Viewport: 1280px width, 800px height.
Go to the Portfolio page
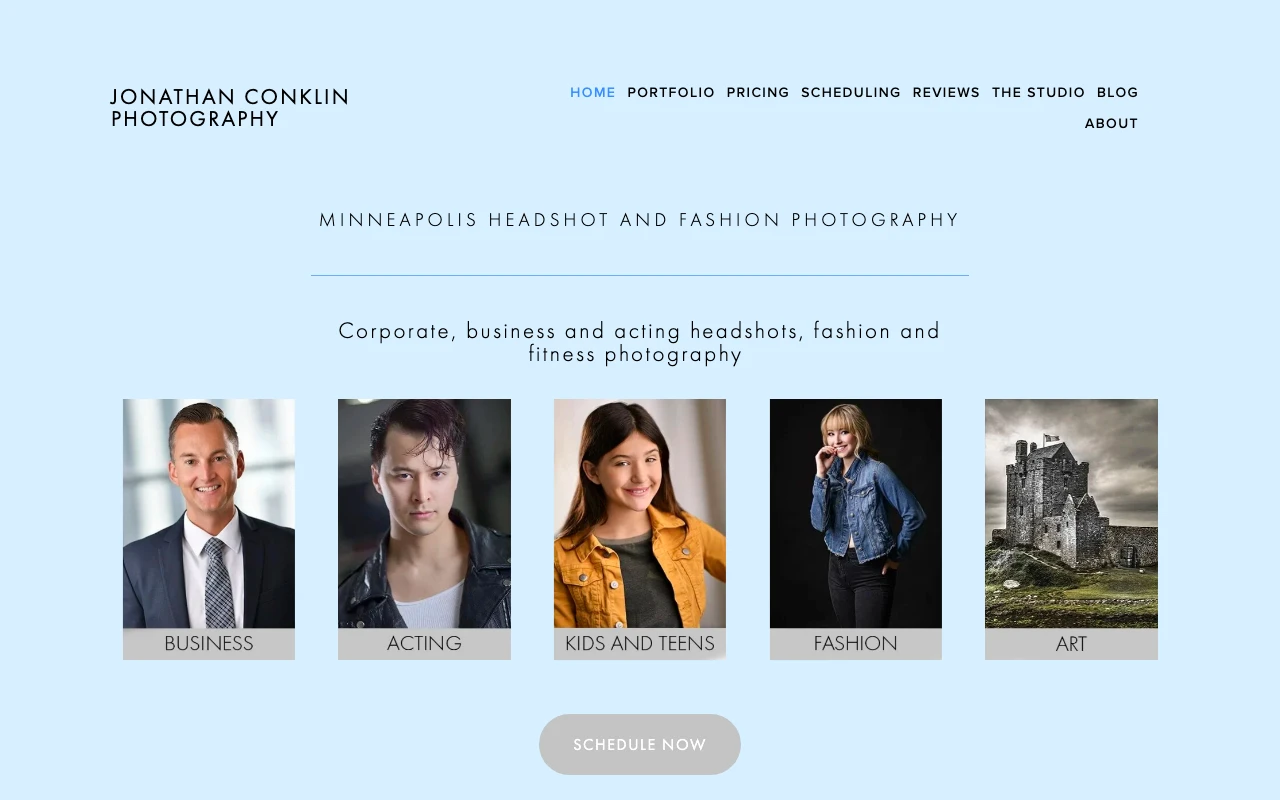[x=671, y=92]
